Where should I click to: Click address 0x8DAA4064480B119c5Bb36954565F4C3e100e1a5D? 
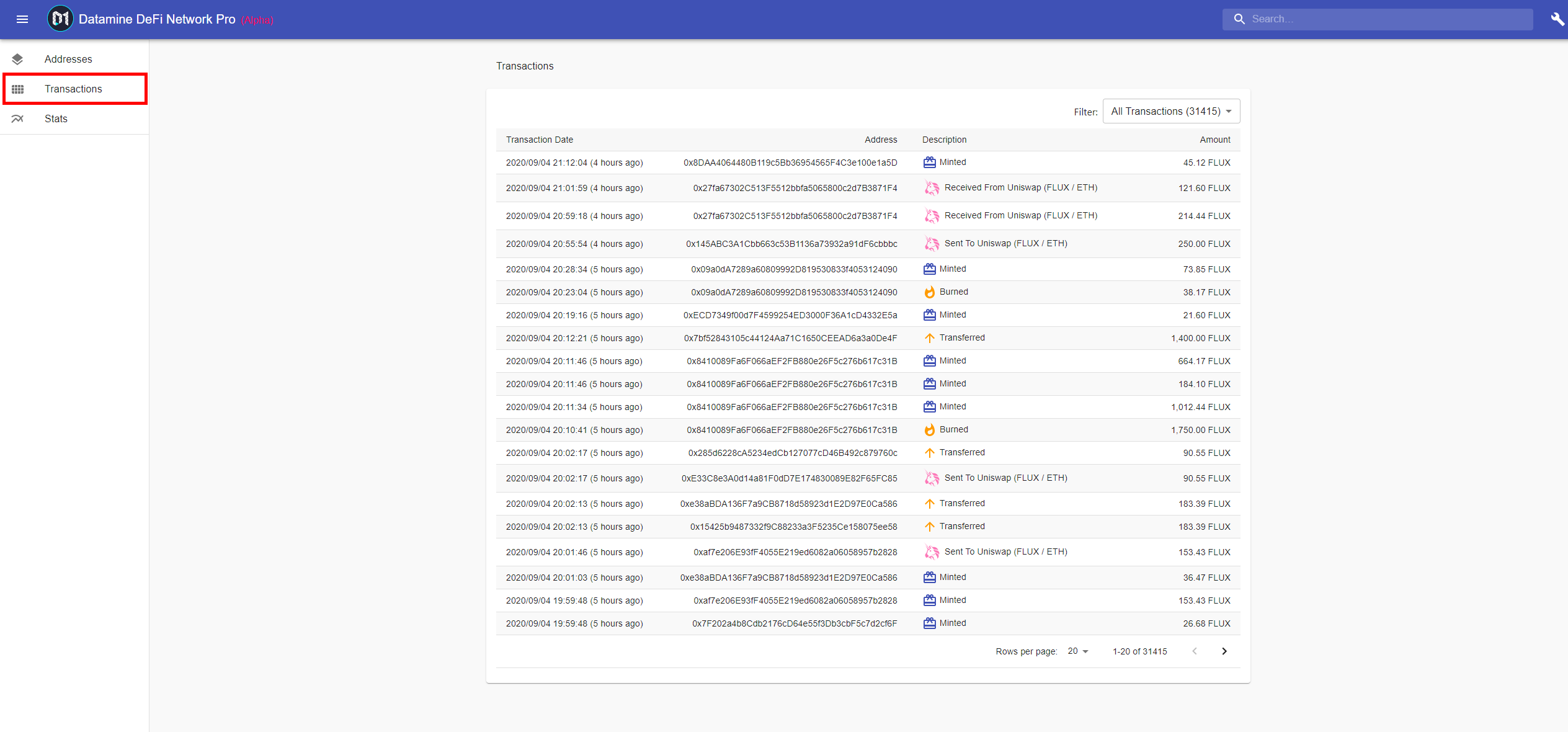click(790, 163)
